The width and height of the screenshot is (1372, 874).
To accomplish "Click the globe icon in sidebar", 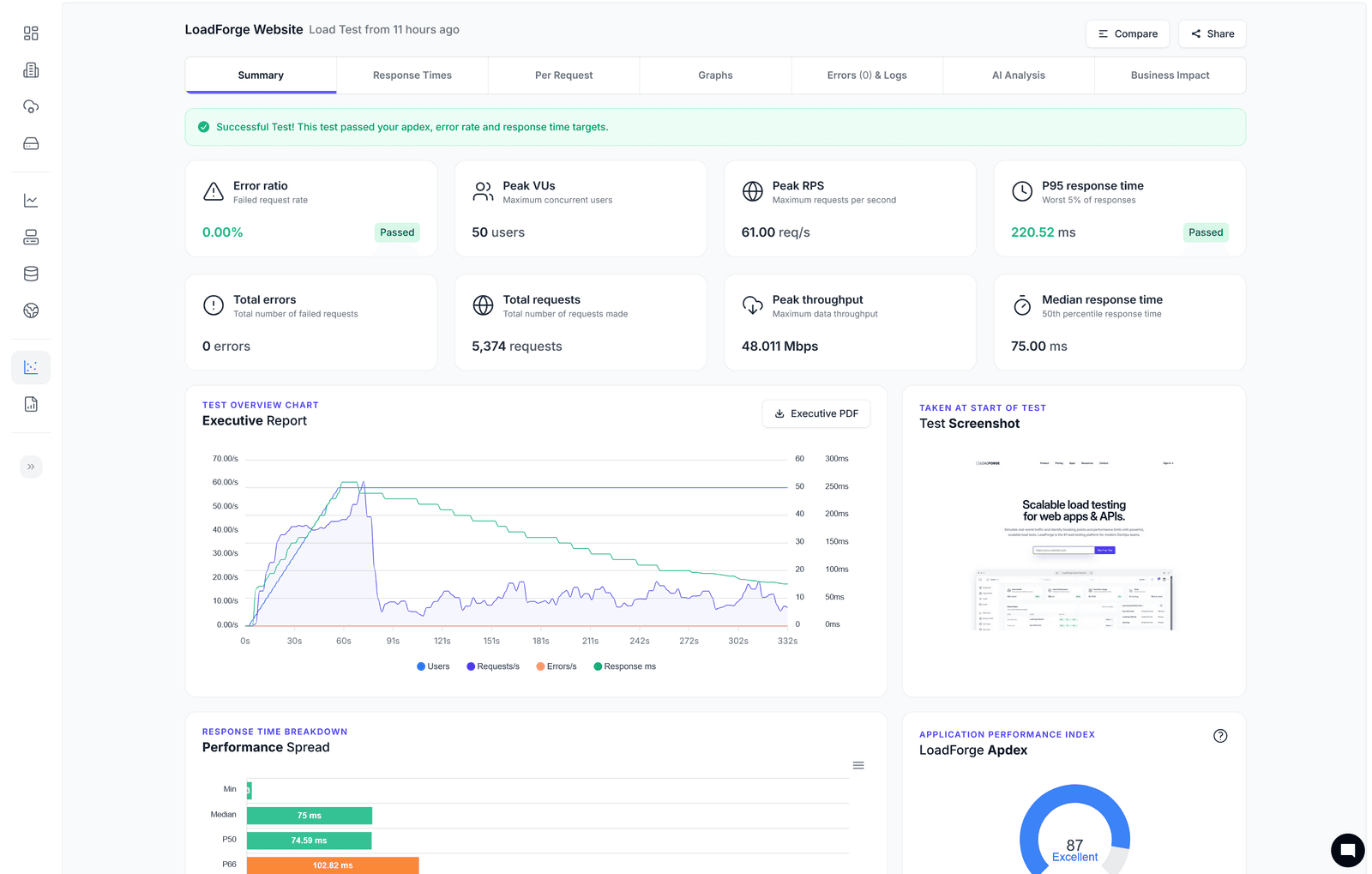I will (31, 310).
